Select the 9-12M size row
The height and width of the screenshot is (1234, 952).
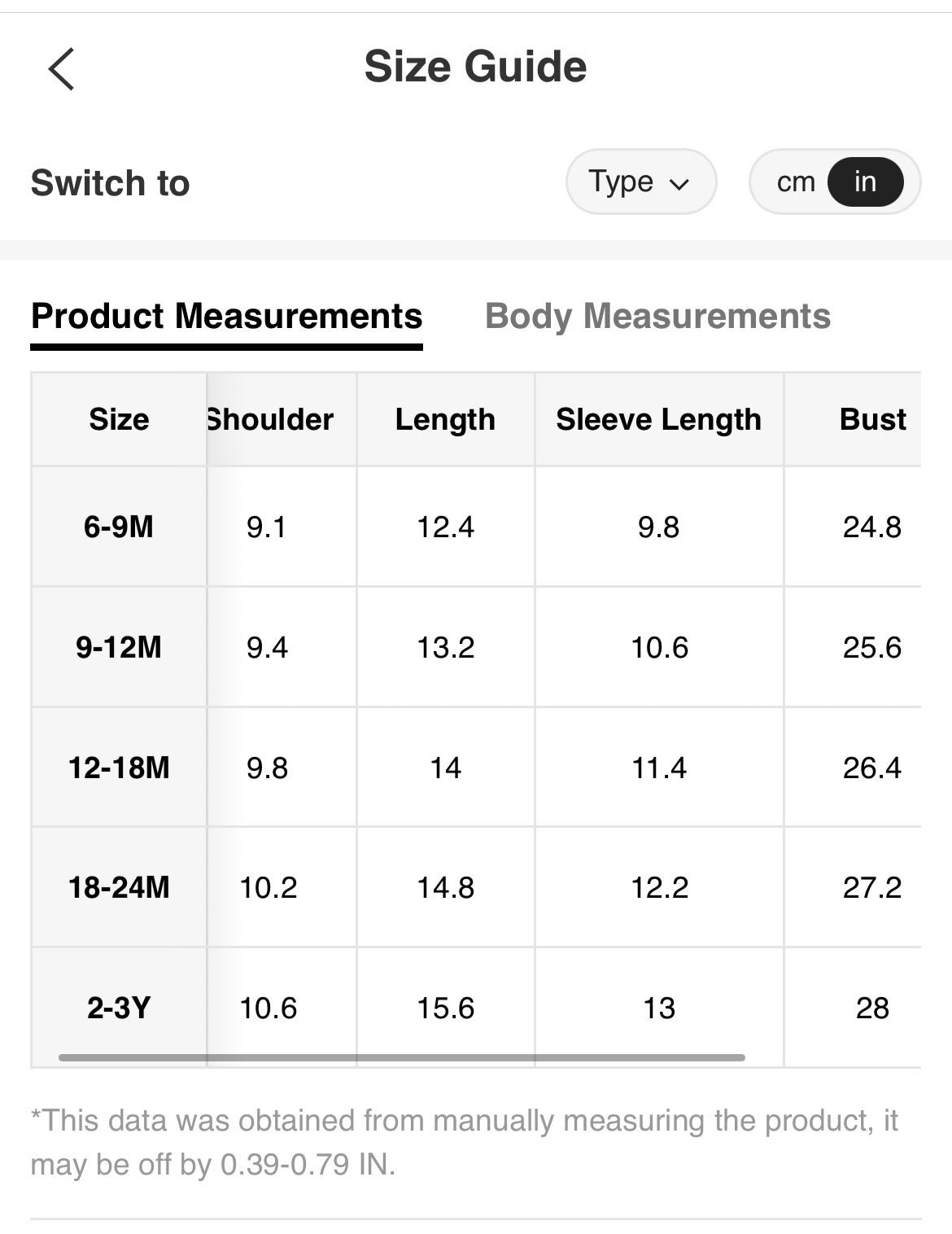119,647
